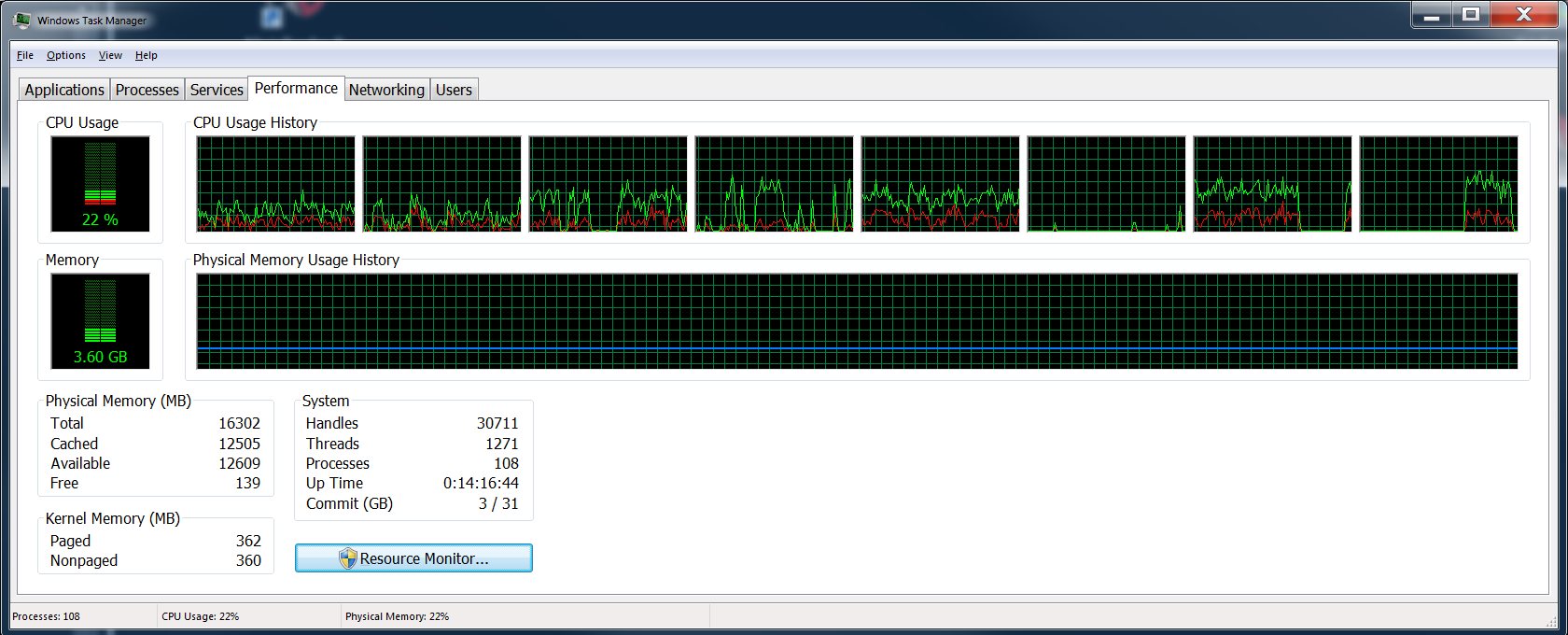This screenshot has width=1568, height=635.
Task: Switch to the Services tab
Action: [217, 90]
